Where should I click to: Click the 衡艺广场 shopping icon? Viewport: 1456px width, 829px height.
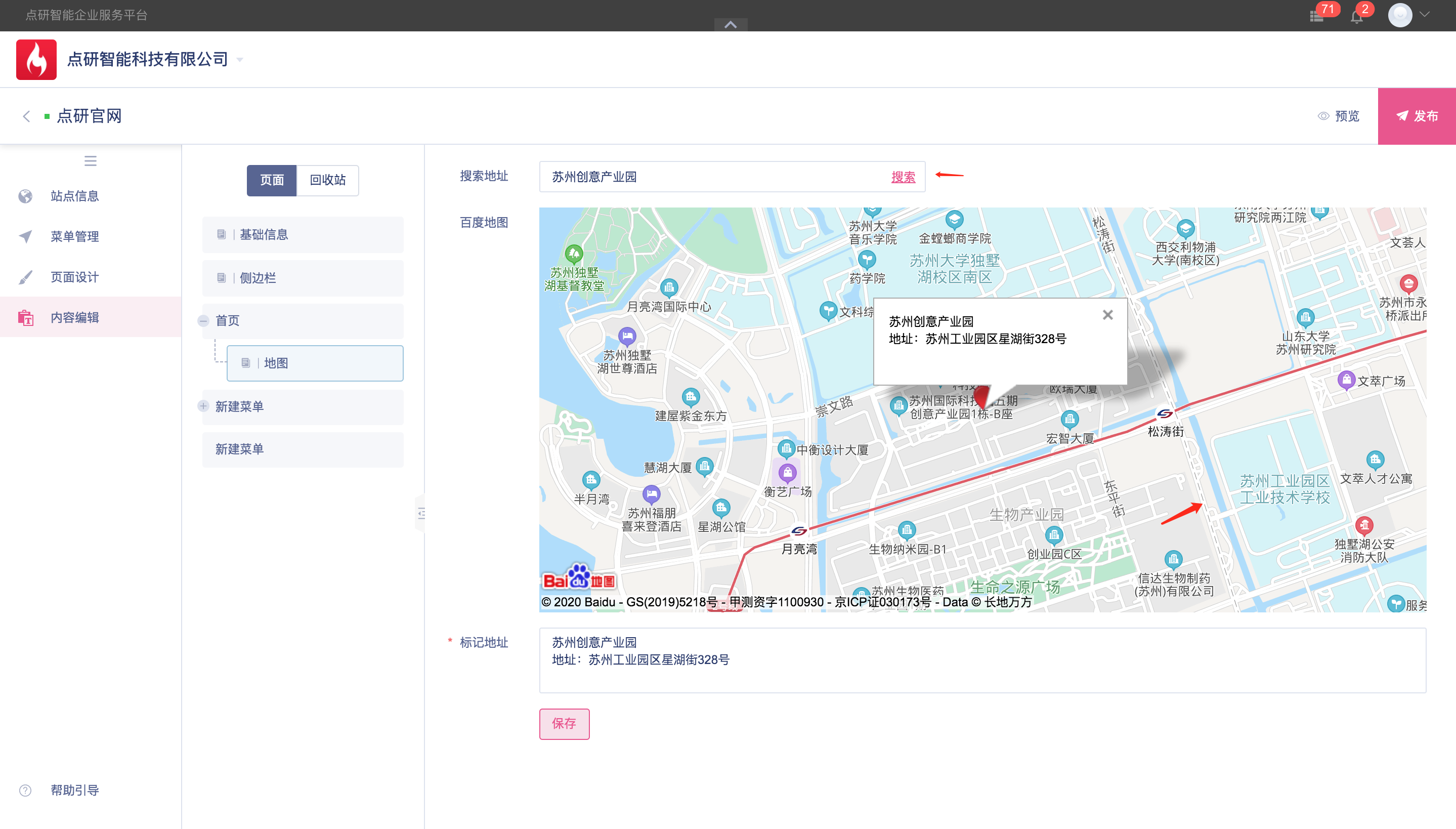click(x=788, y=473)
